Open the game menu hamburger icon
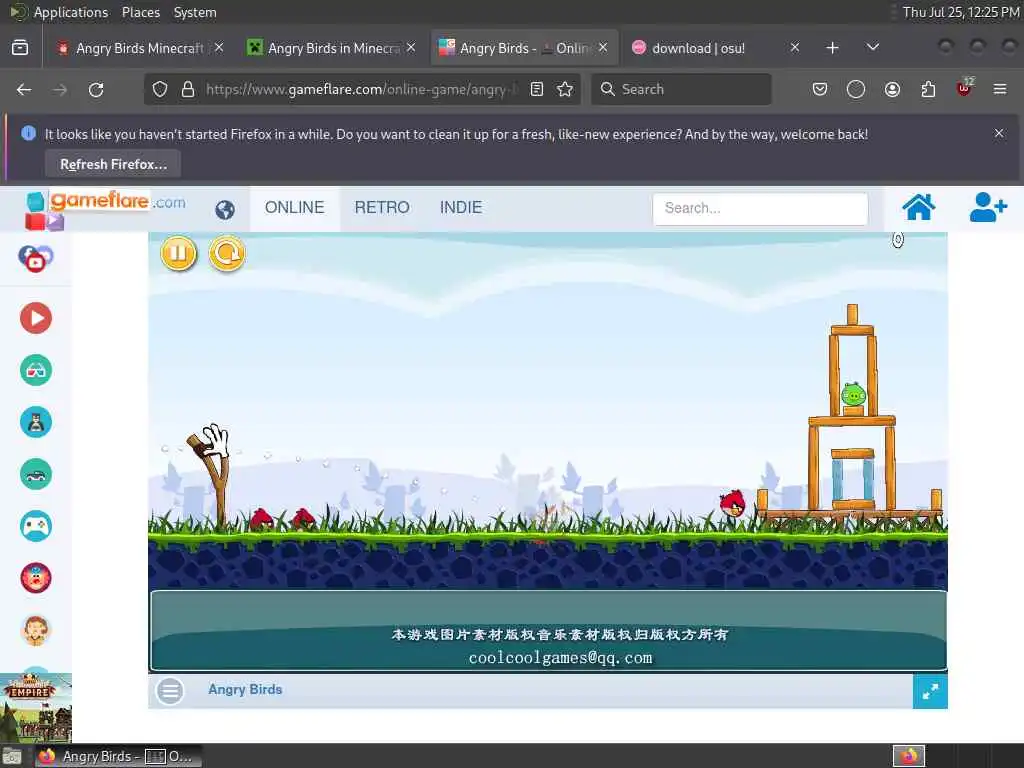This screenshot has width=1024, height=768. pos(170,691)
